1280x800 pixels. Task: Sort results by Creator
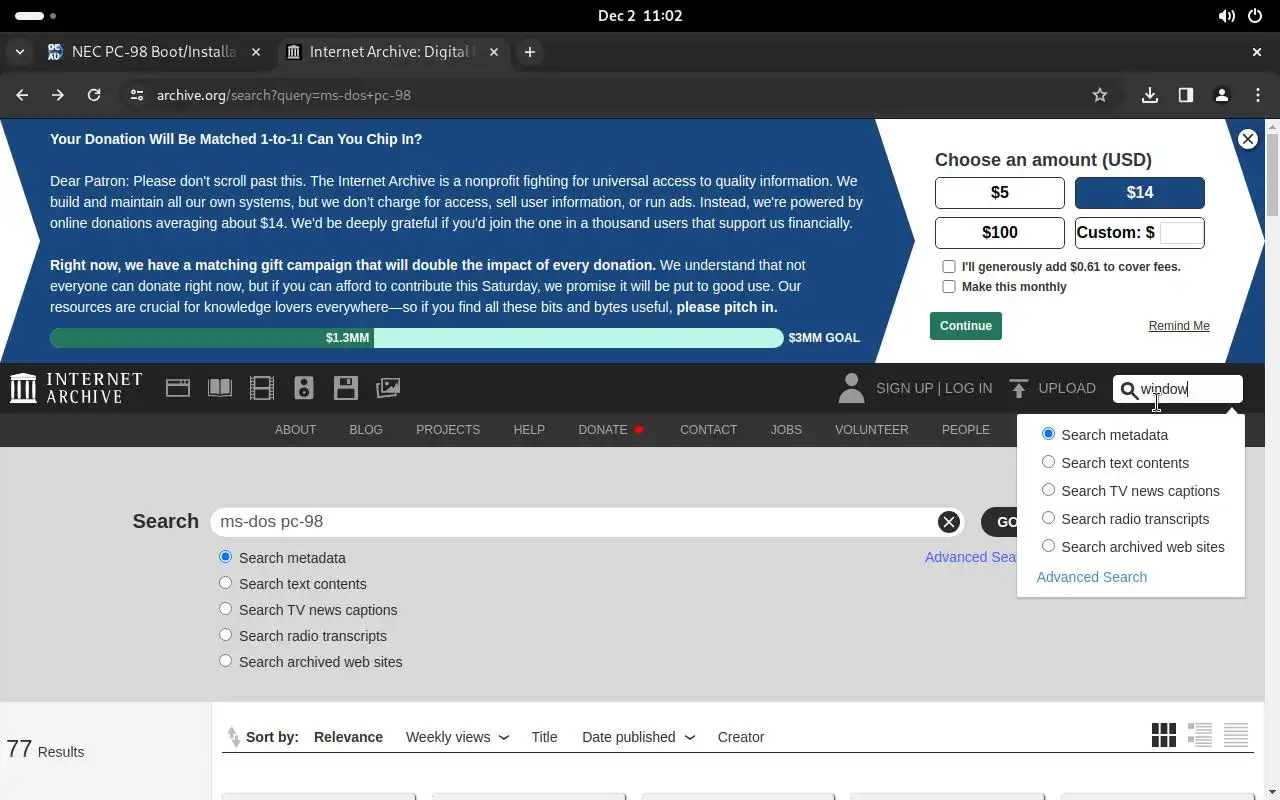(741, 737)
